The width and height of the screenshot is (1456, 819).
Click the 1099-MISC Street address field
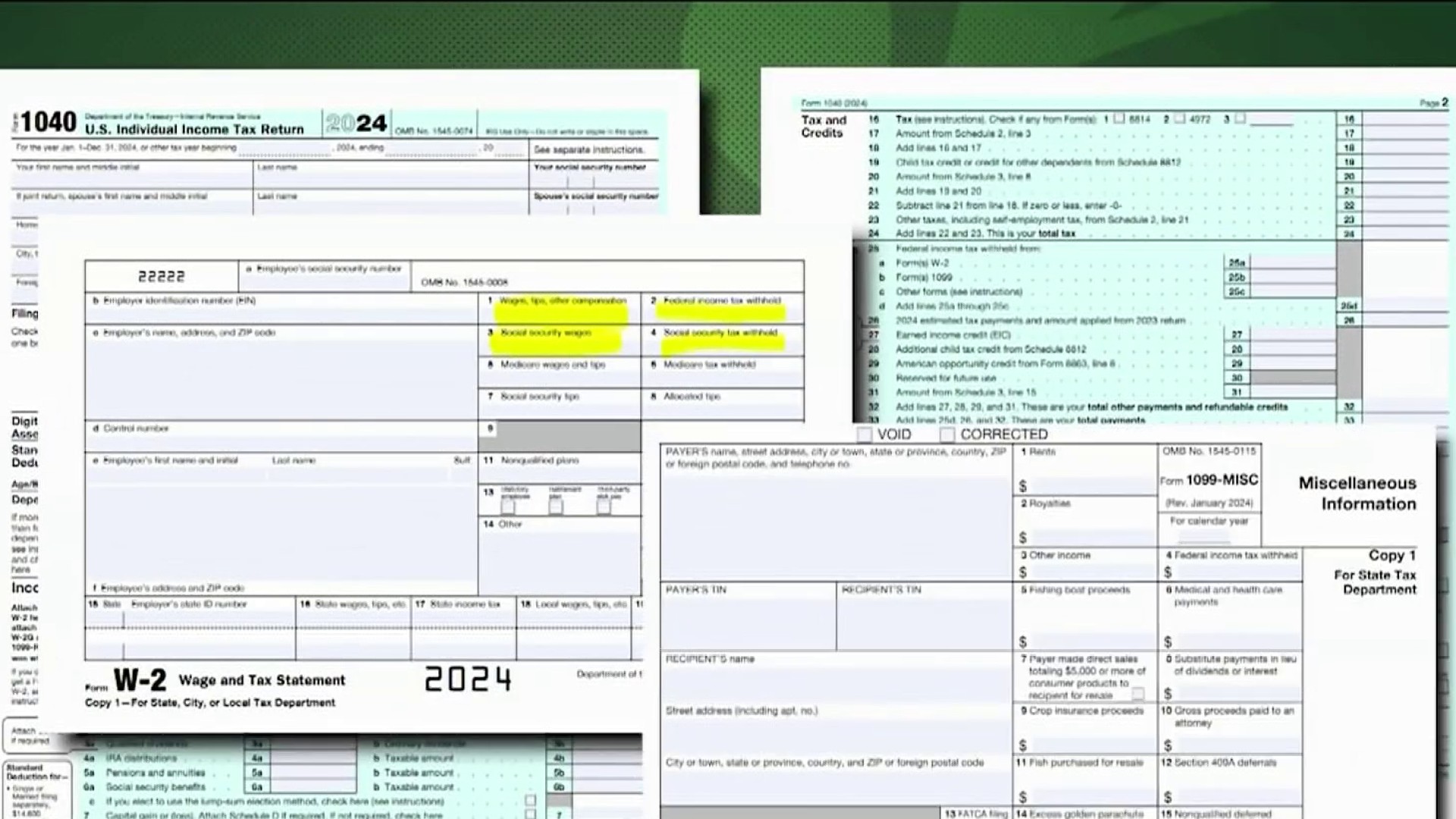(836, 730)
